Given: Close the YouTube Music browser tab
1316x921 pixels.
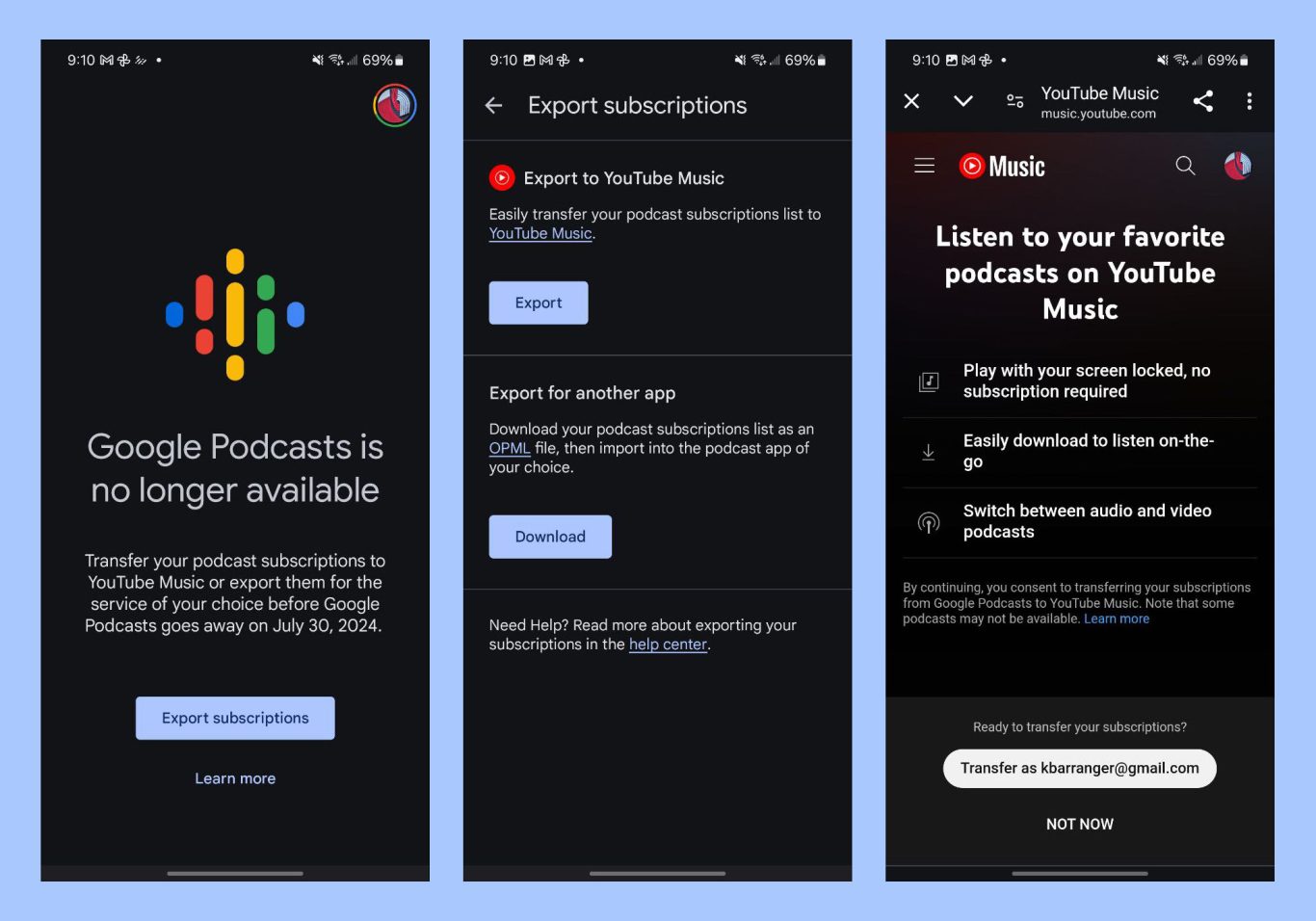Looking at the screenshot, I should 911,101.
